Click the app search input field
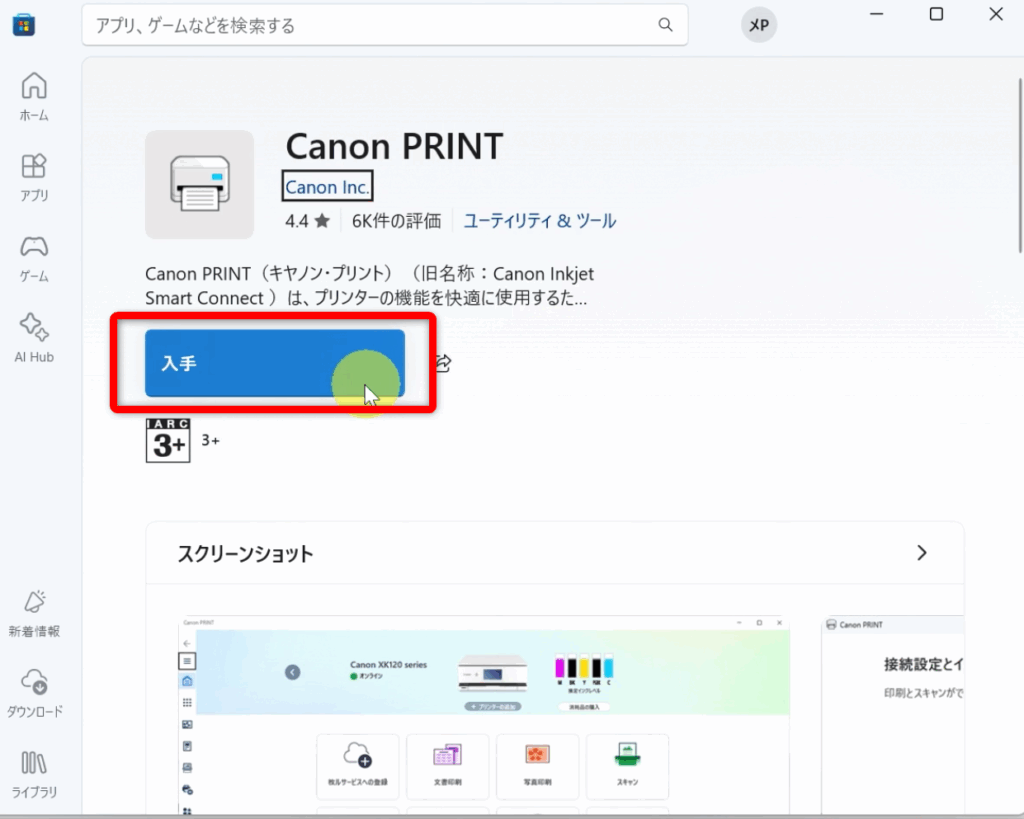Image resolution: width=1024 pixels, height=819 pixels. (370, 25)
